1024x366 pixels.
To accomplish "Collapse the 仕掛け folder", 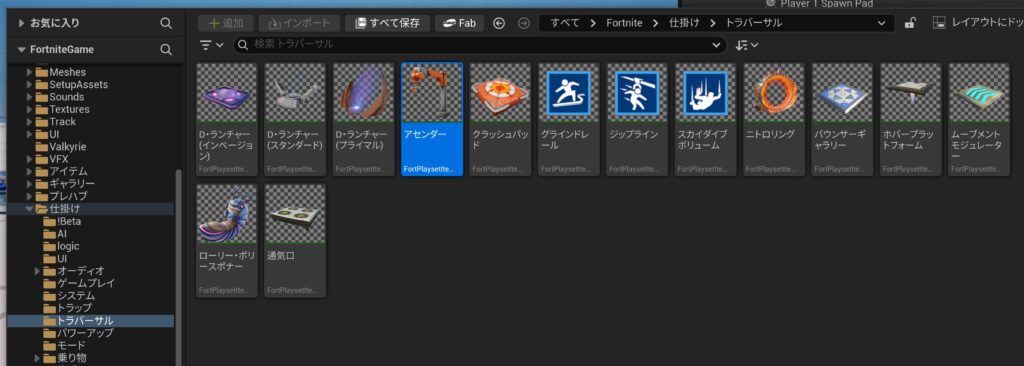I will point(29,209).
